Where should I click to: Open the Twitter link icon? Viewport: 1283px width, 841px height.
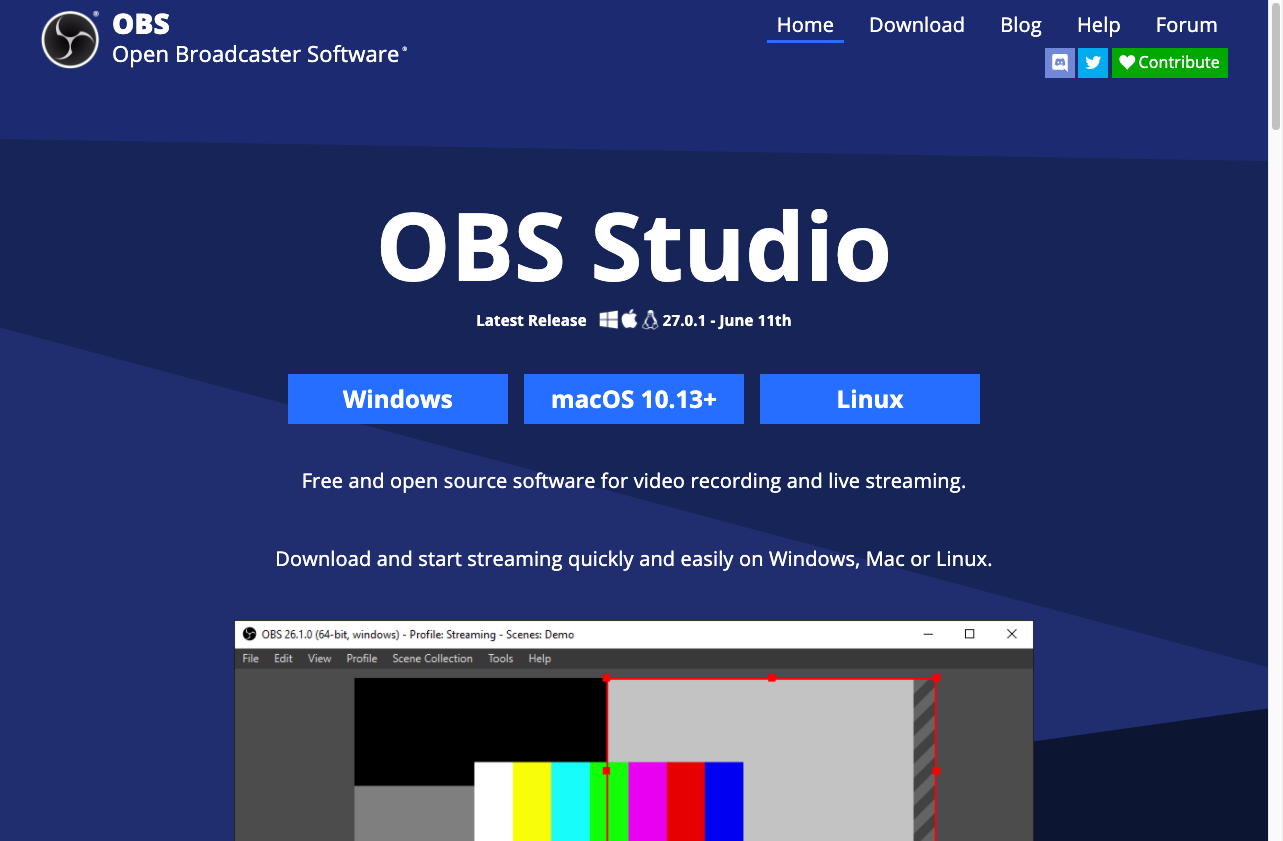[1093, 62]
